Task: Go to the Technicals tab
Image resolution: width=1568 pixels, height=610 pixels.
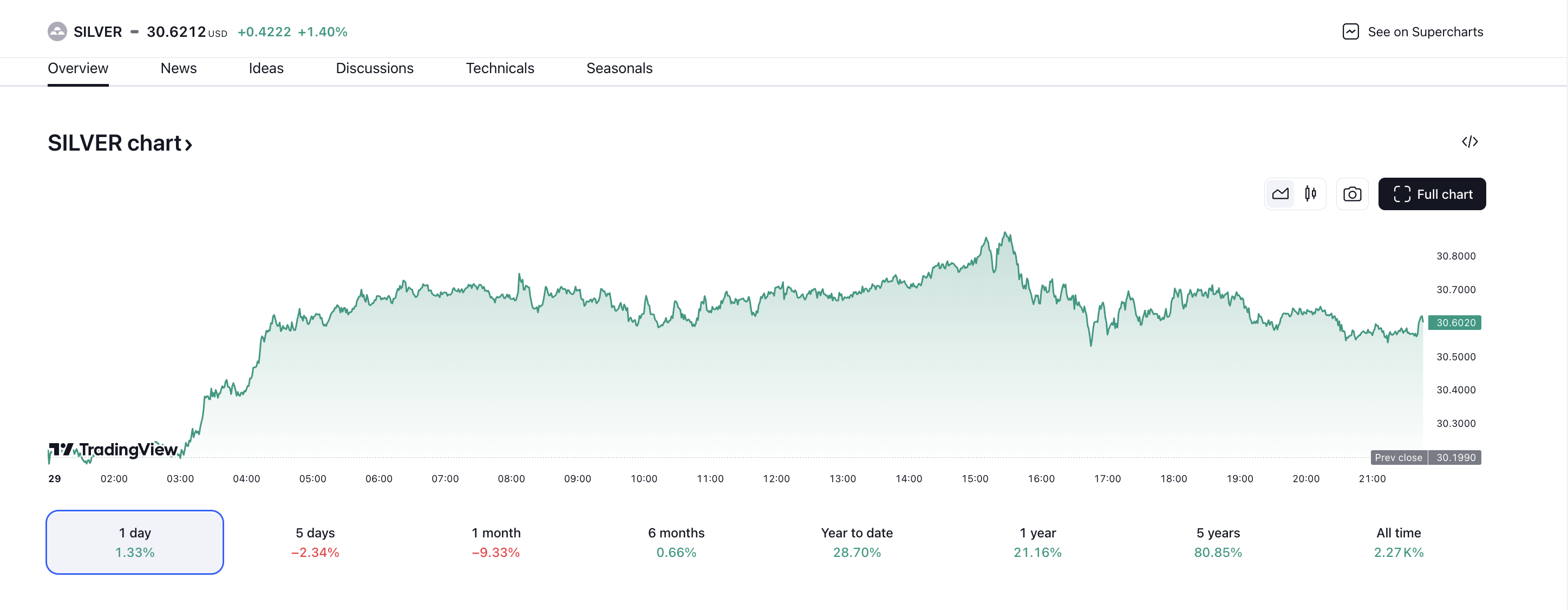Action: tap(500, 68)
